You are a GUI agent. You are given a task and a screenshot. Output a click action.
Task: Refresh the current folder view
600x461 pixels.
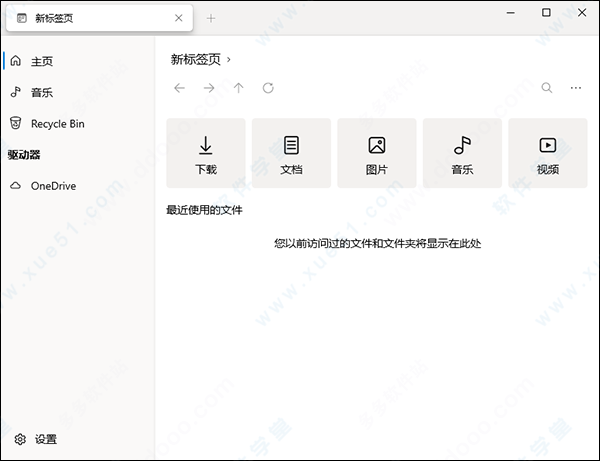268,88
